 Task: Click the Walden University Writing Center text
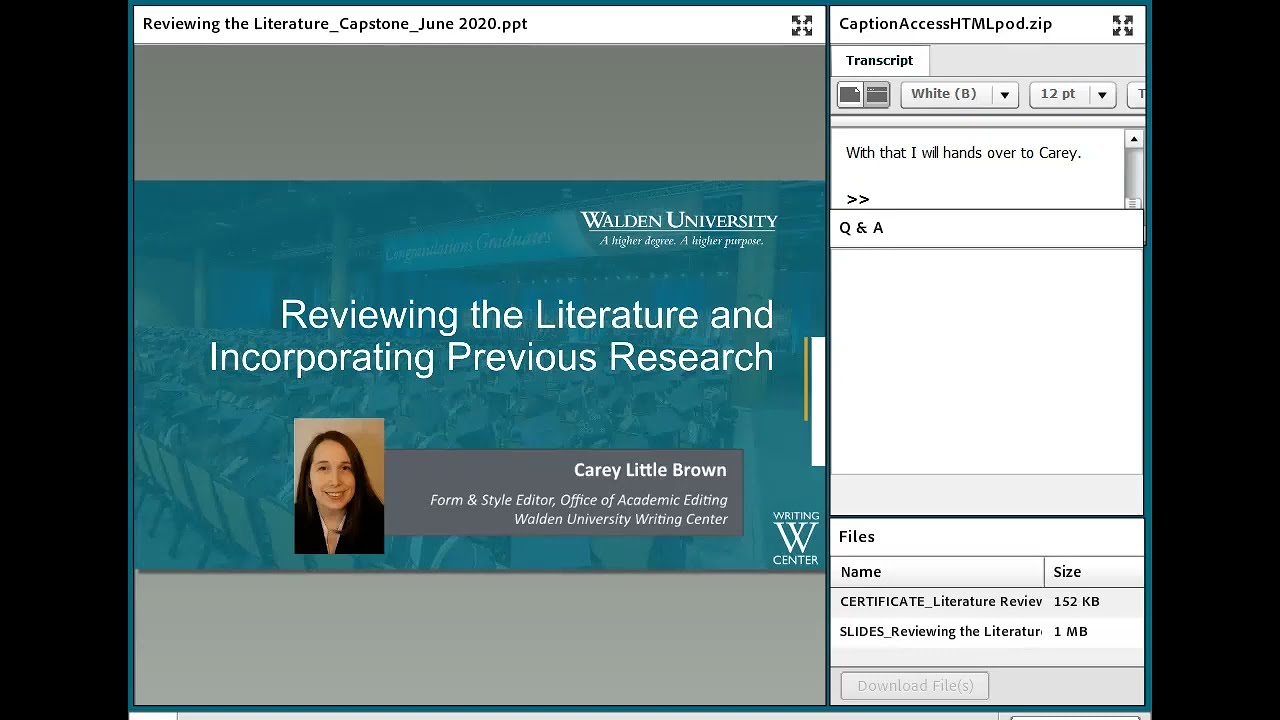click(x=621, y=519)
